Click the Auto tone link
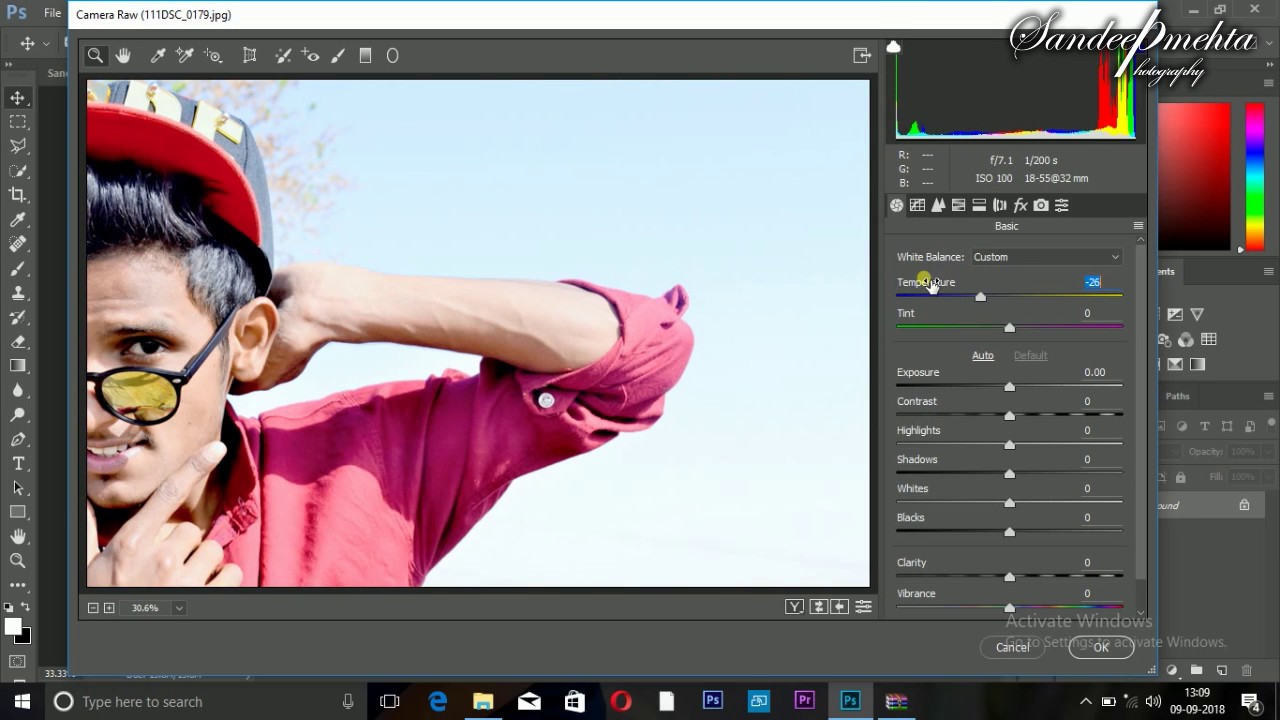The height and width of the screenshot is (720, 1280). [982, 356]
